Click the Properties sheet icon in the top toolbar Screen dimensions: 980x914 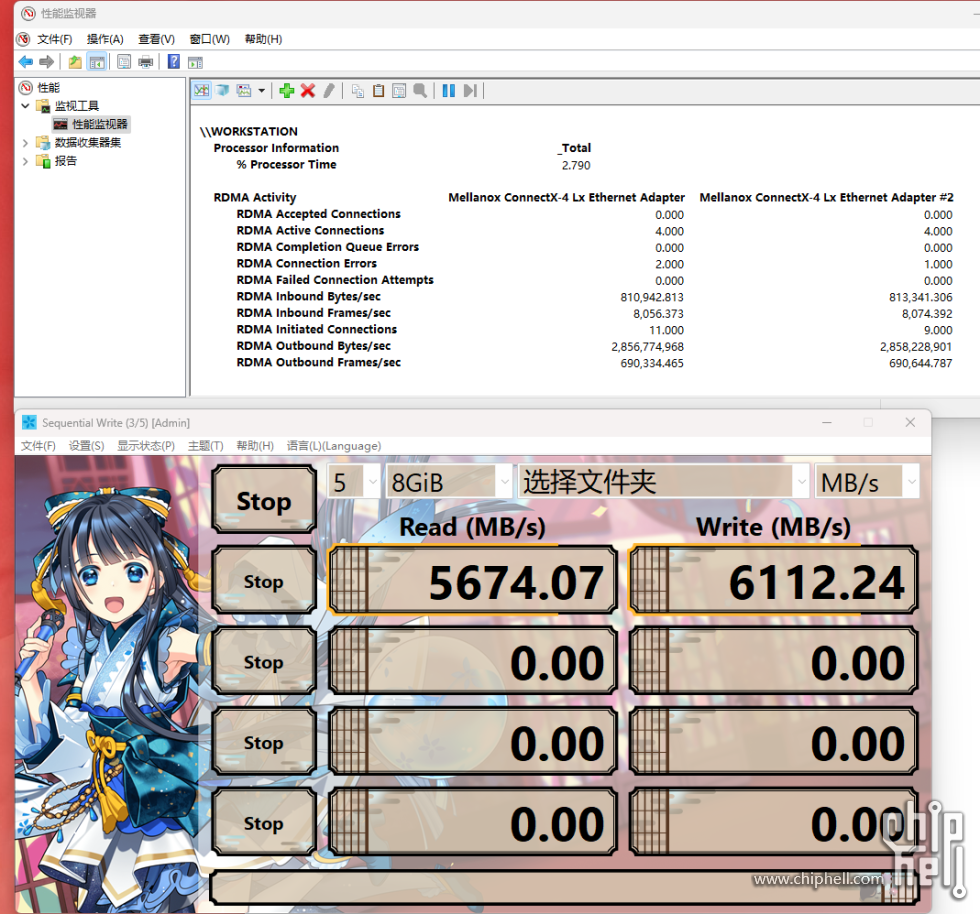pyautogui.click(x=124, y=62)
